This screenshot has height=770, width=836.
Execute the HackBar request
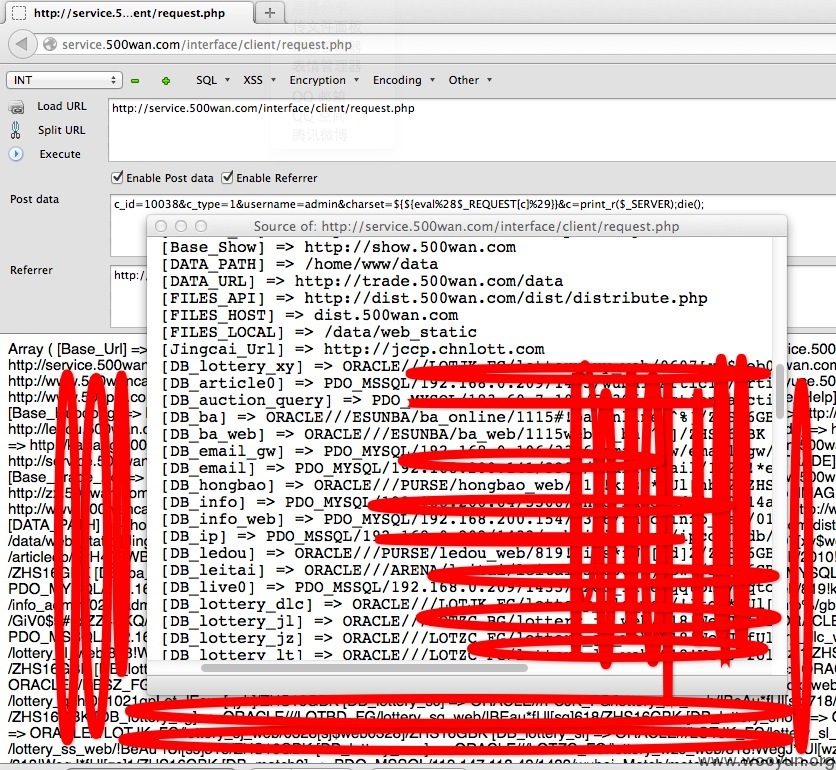pyautogui.click(x=60, y=154)
